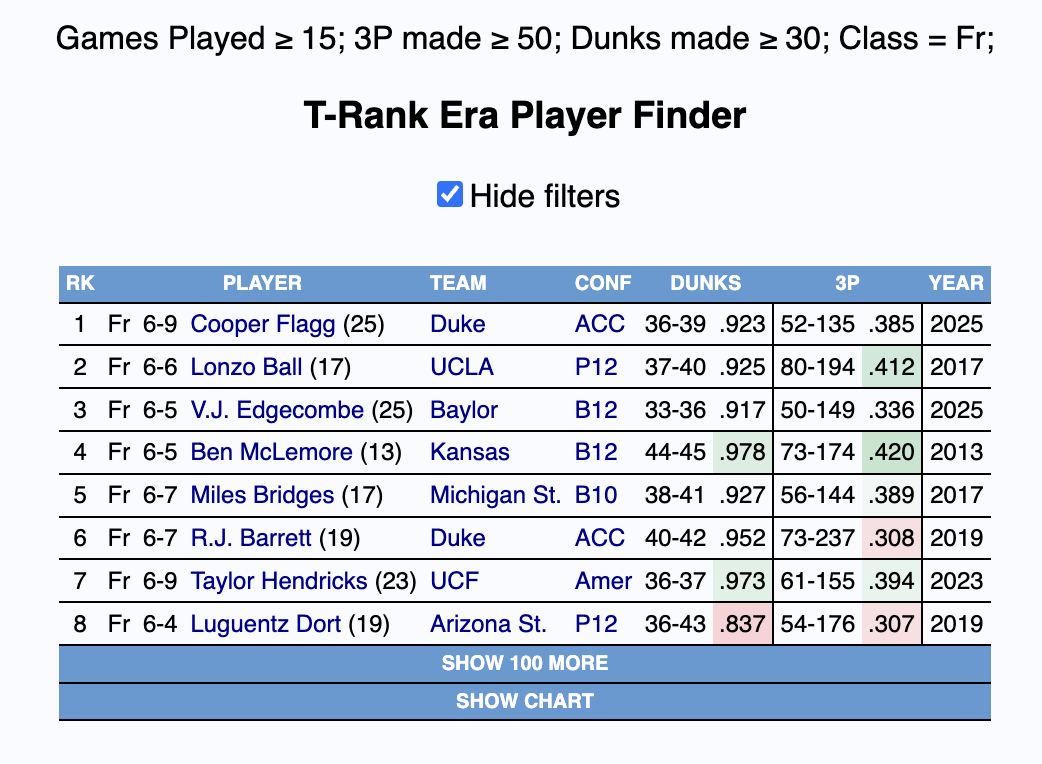Click the SHOW 100 MORE button
The height and width of the screenshot is (764, 1042).
click(x=524, y=663)
